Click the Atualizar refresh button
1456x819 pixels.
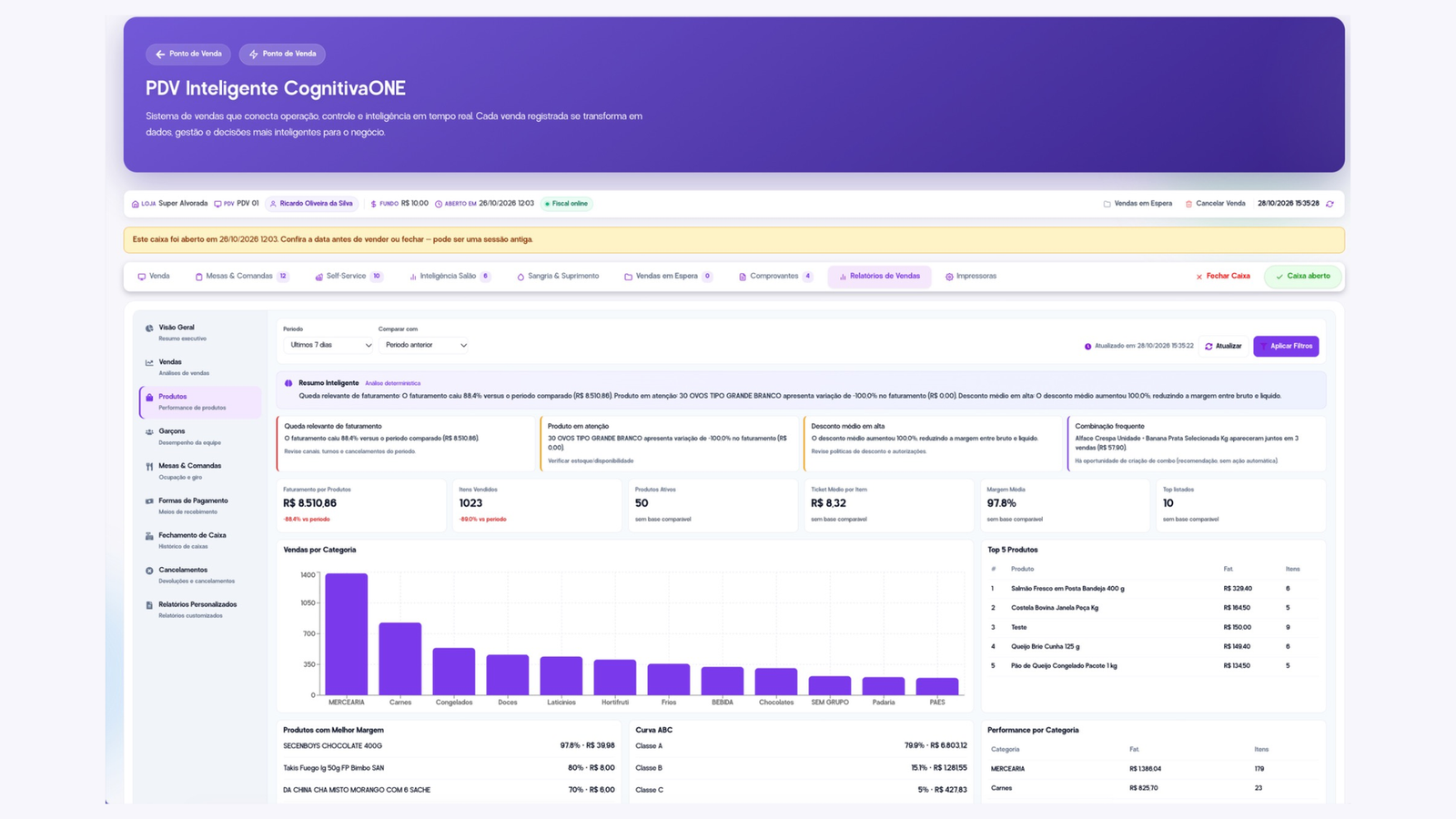click(x=1223, y=346)
